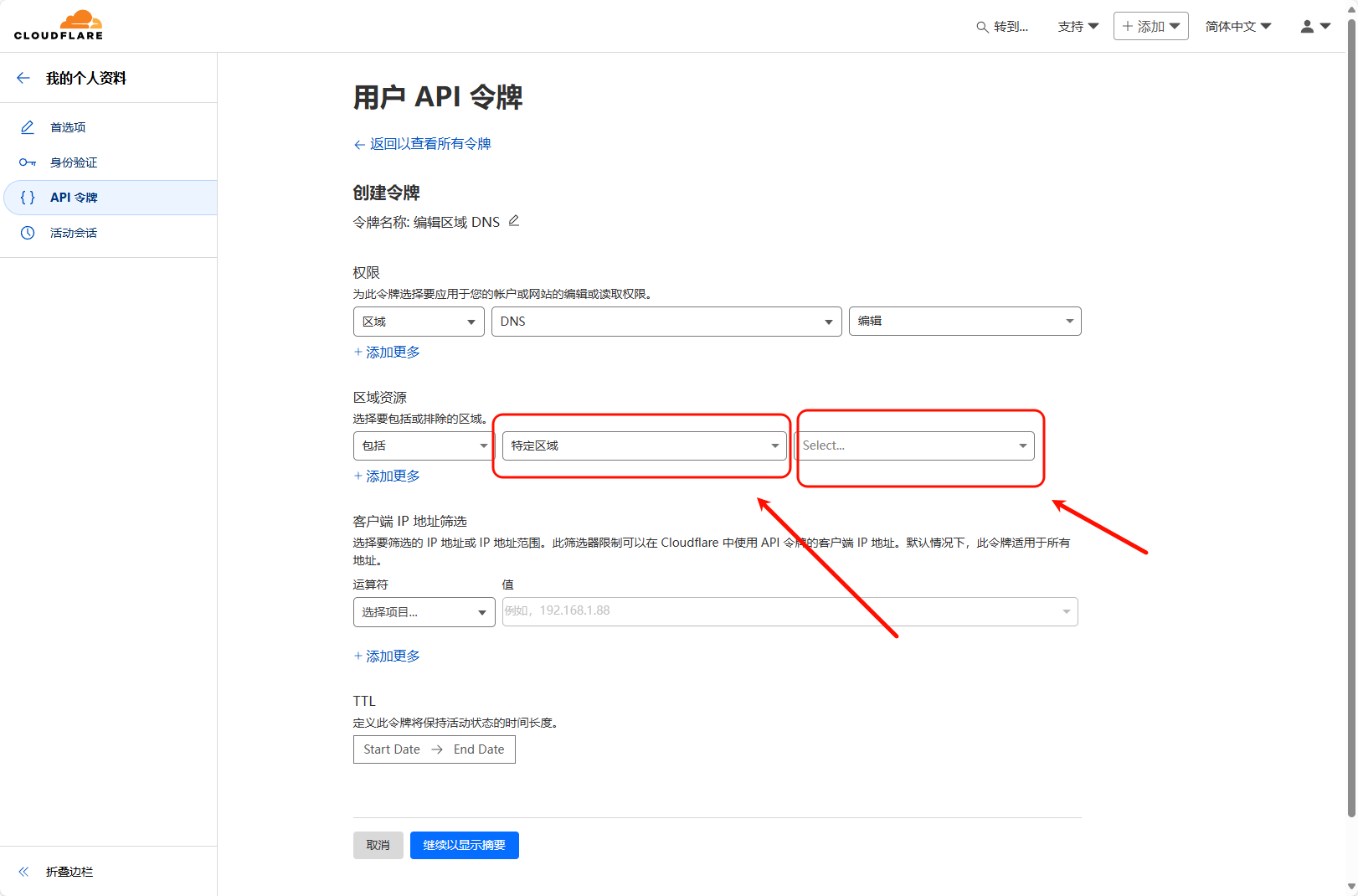Click the clock icon for 活动会话
This screenshot has width=1358, height=896.
coord(28,233)
